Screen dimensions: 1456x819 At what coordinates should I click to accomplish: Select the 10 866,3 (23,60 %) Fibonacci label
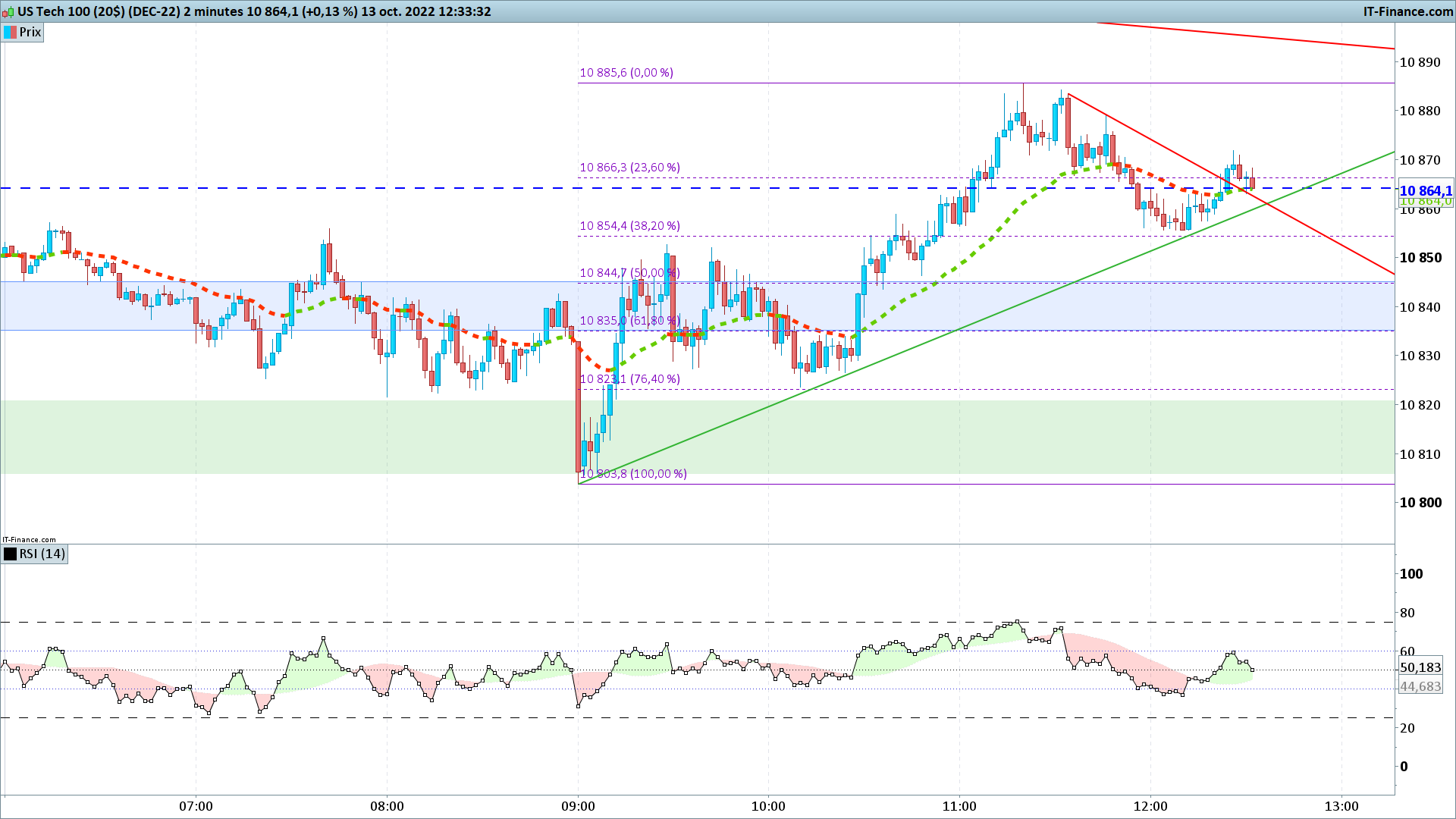click(x=629, y=168)
